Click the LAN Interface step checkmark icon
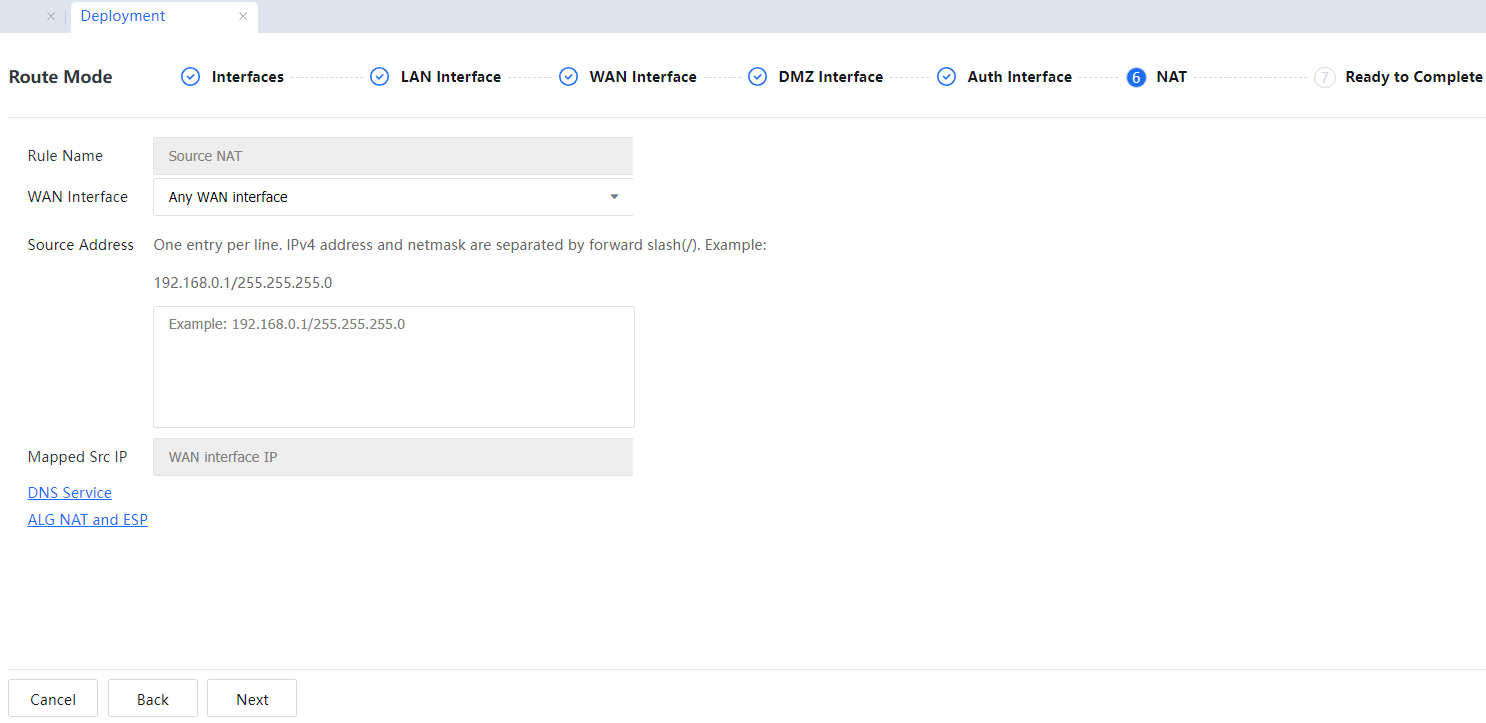1486x723 pixels. pos(379,77)
